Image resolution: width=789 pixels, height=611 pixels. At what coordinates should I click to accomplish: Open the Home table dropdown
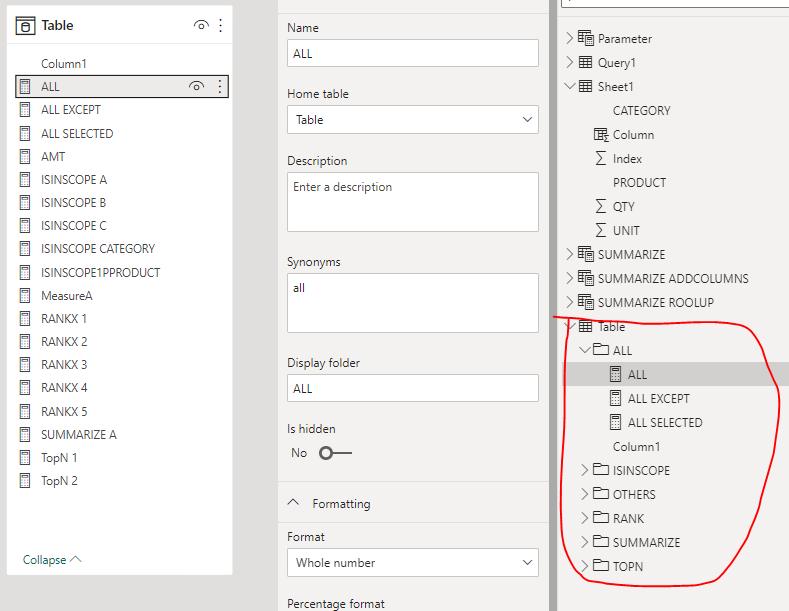pyautogui.click(x=413, y=120)
